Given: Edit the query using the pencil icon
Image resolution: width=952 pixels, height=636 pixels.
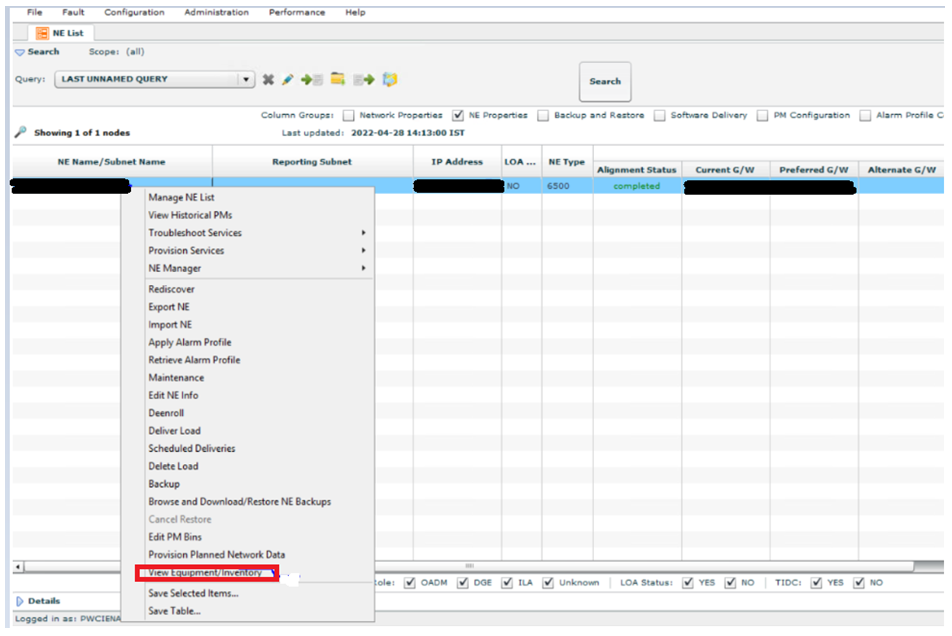Looking at the screenshot, I should tap(290, 80).
